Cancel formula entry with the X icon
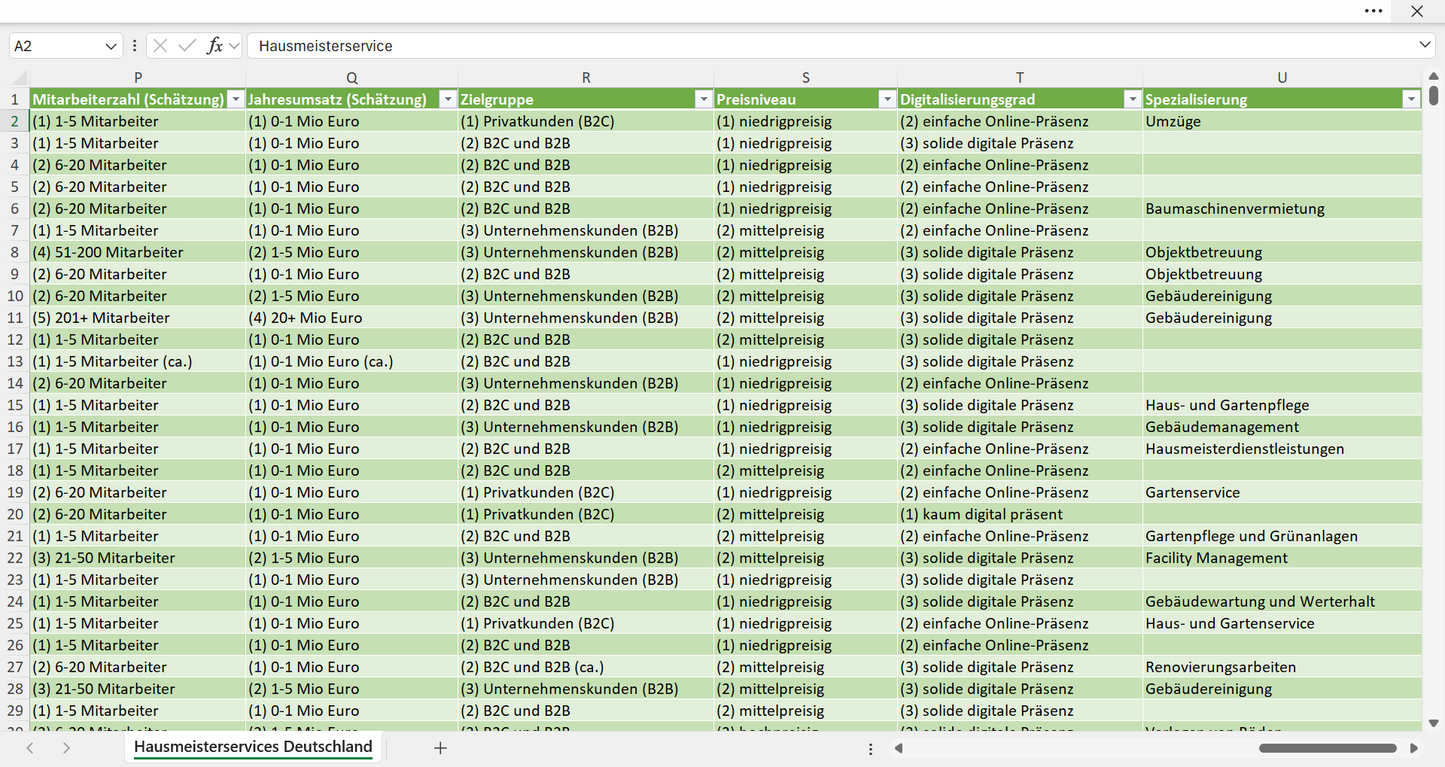 (x=160, y=46)
